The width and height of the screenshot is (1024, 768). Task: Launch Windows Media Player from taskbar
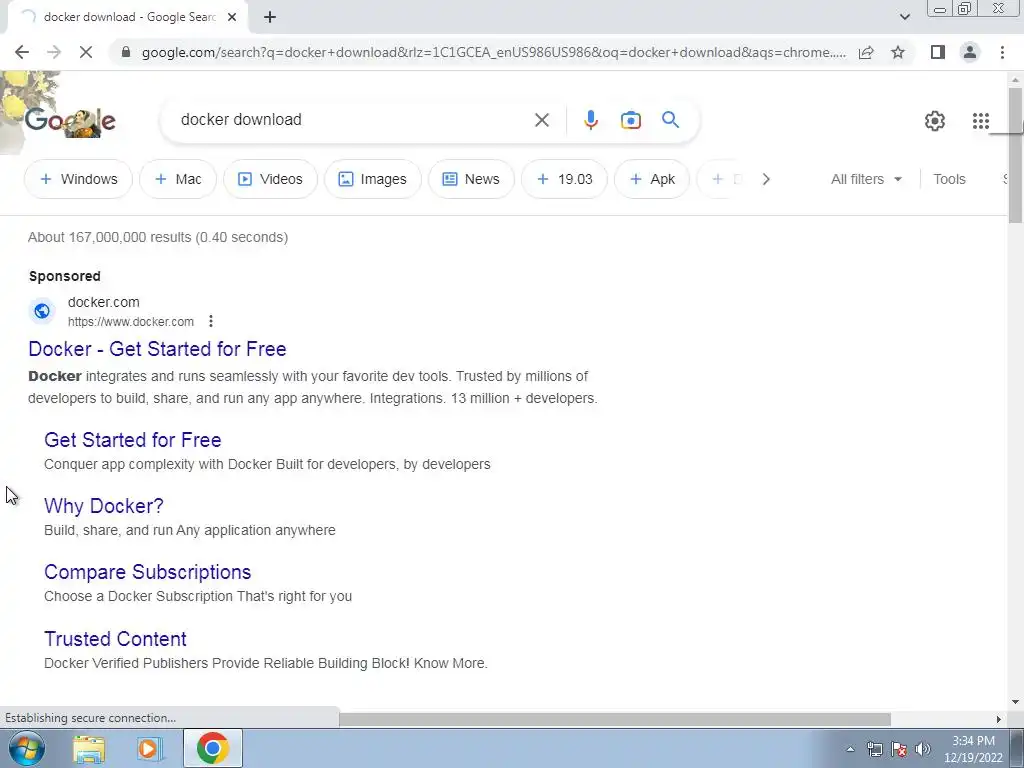point(149,748)
